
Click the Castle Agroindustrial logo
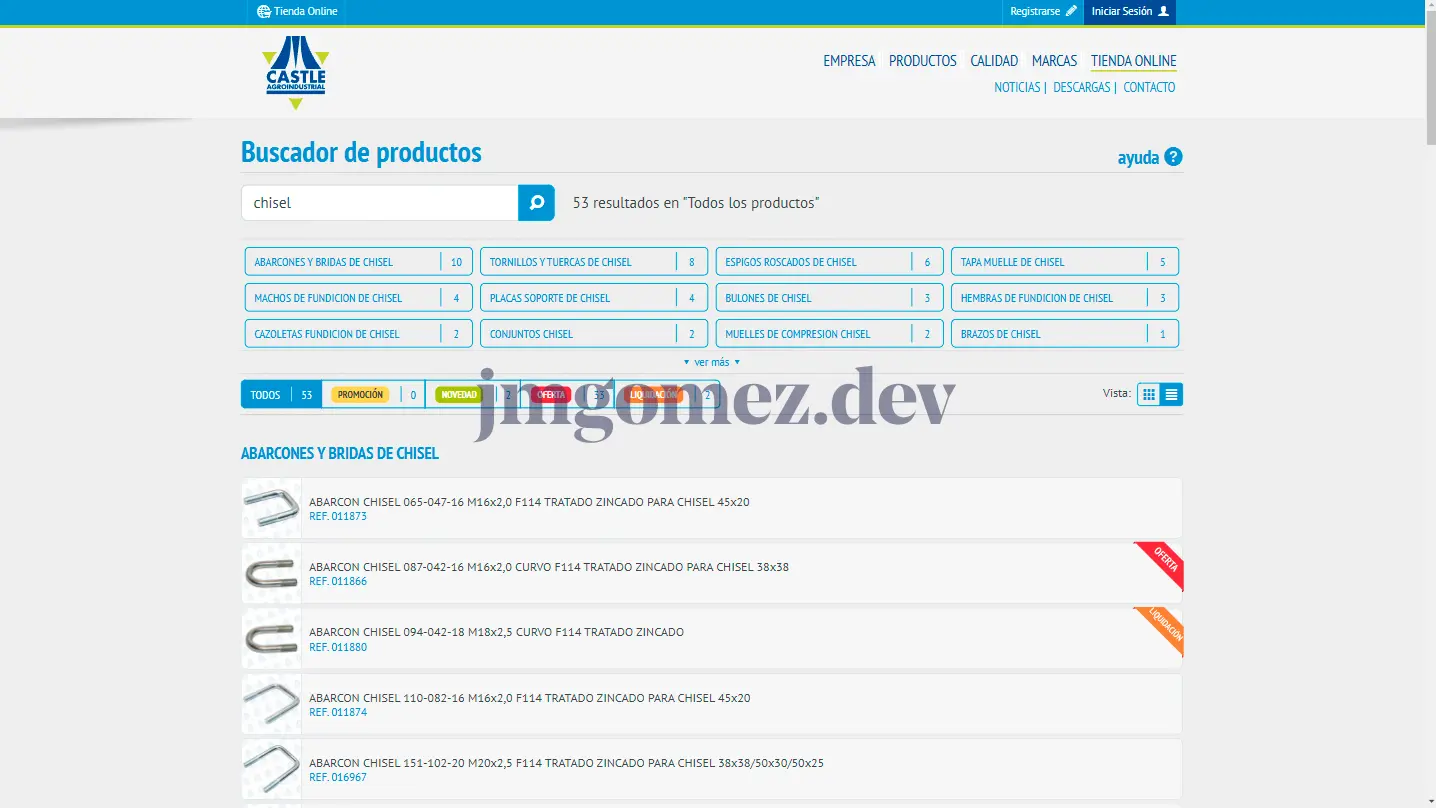(295, 72)
